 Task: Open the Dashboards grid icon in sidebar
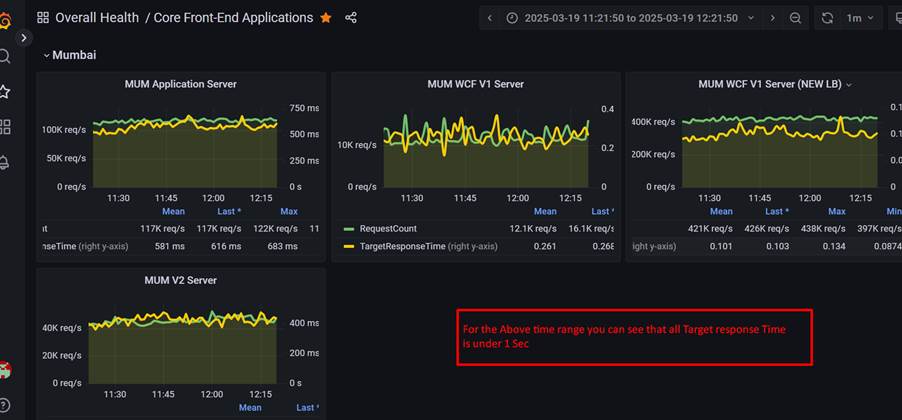click(x=5, y=127)
